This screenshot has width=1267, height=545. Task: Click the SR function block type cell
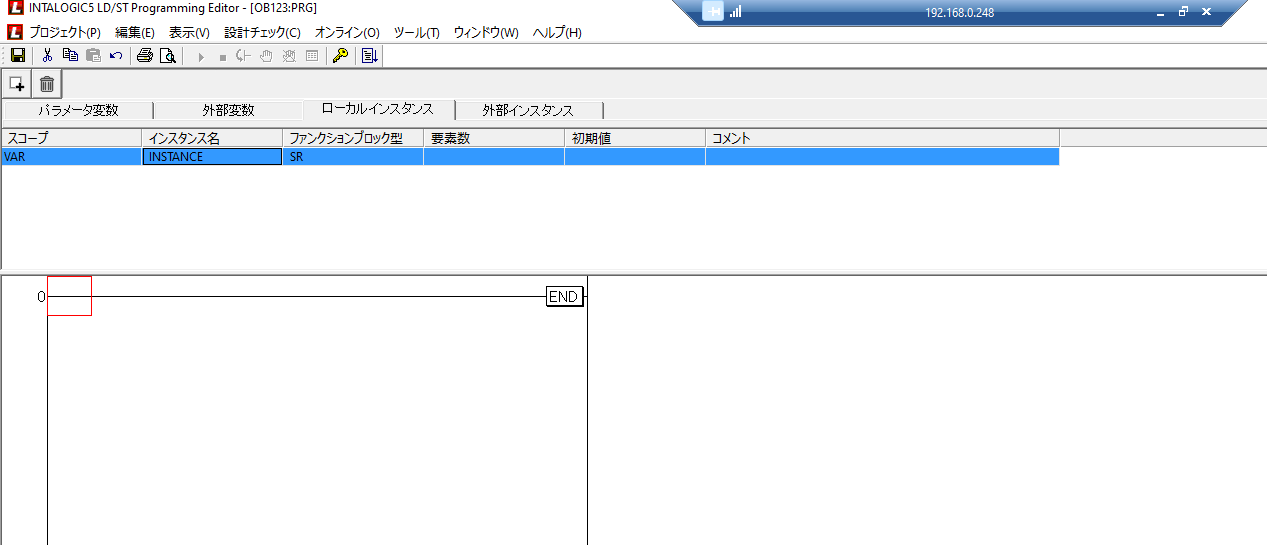[353, 157]
